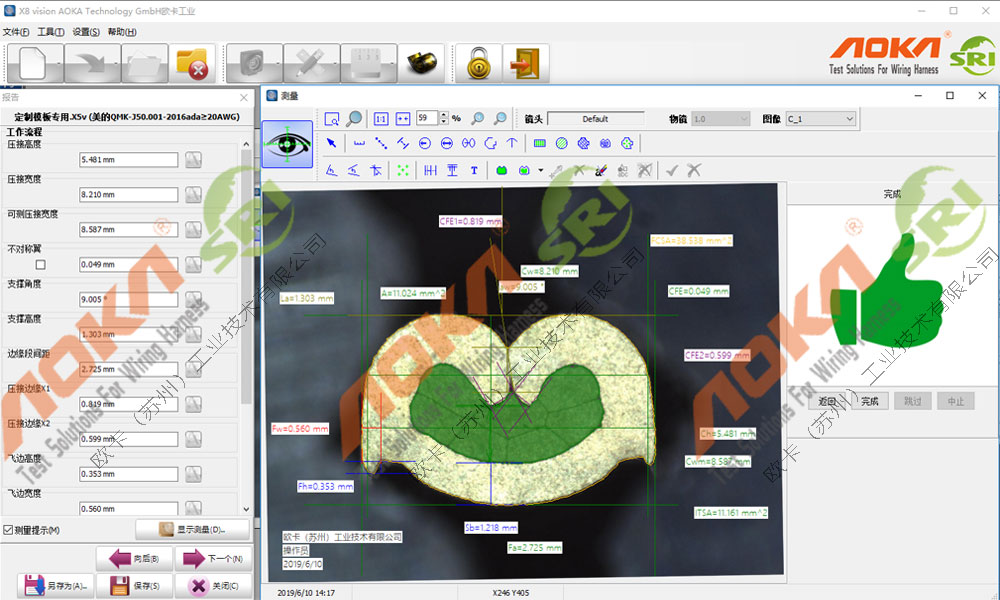This screenshot has width=1000, height=600.
Task: Set zoom to 1:1 scale
Action: tap(381, 119)
